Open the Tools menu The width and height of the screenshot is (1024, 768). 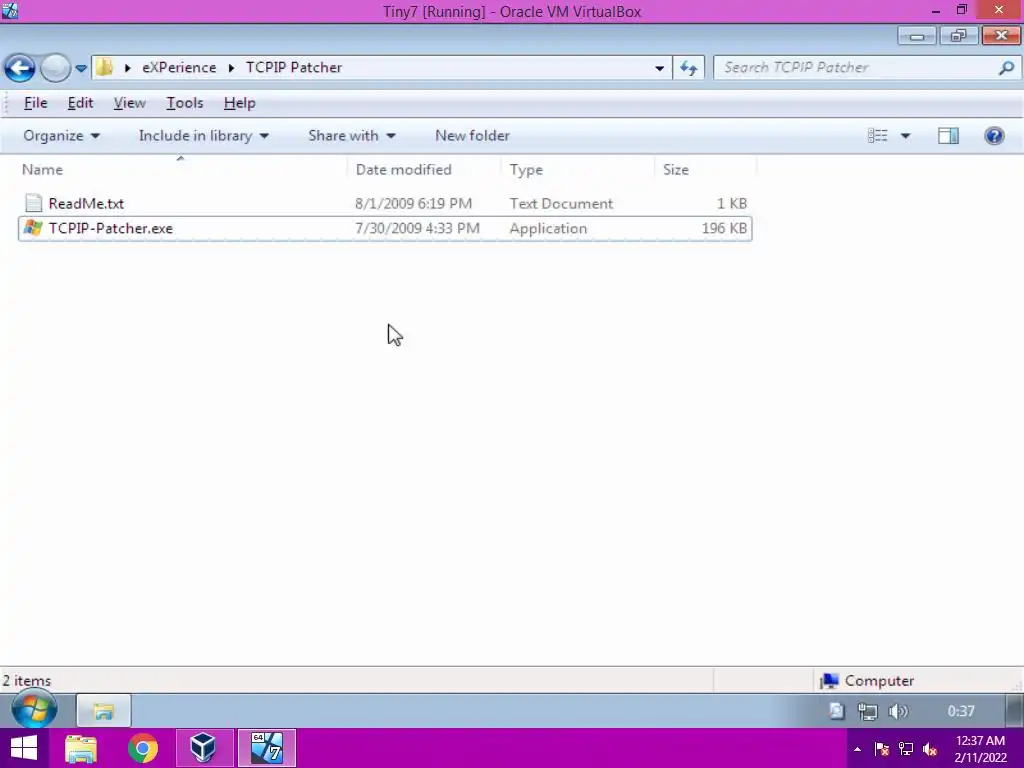pyautogui.click(x=185, y=103)
